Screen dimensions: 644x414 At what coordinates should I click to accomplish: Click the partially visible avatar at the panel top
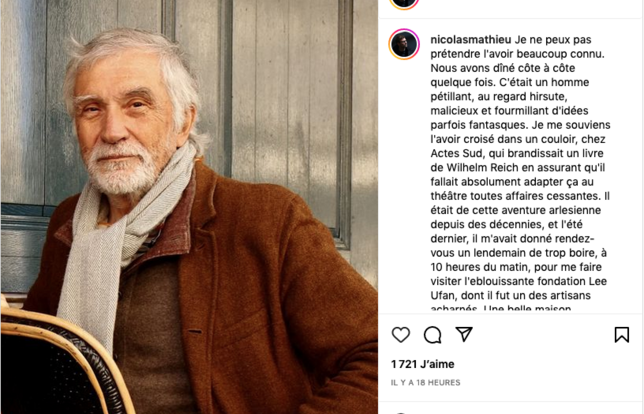tap(404, 3)
